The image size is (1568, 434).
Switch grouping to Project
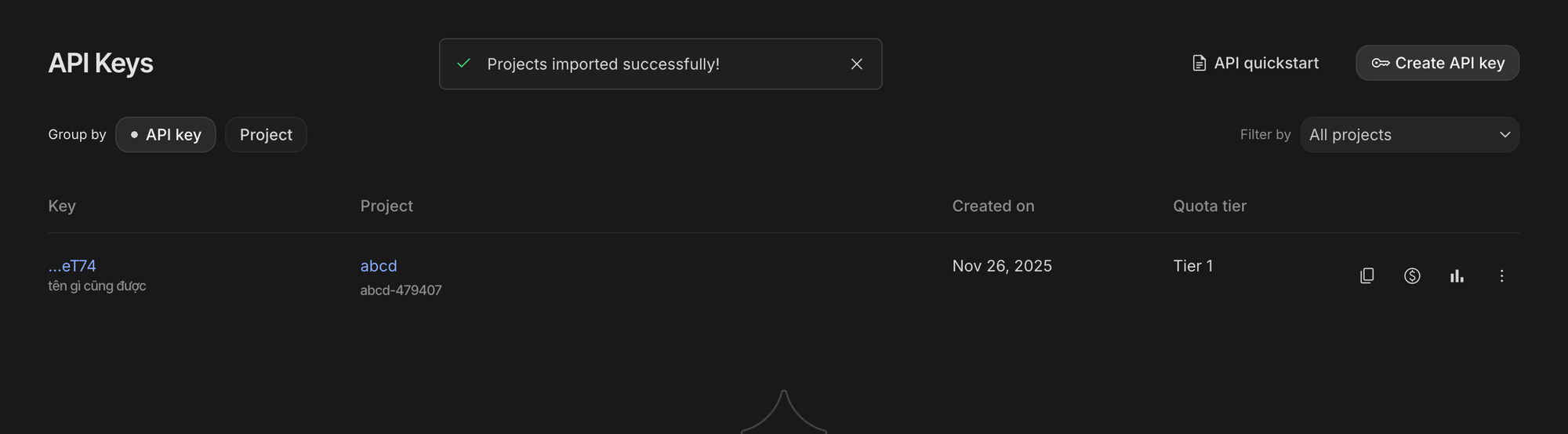[266, 135]
